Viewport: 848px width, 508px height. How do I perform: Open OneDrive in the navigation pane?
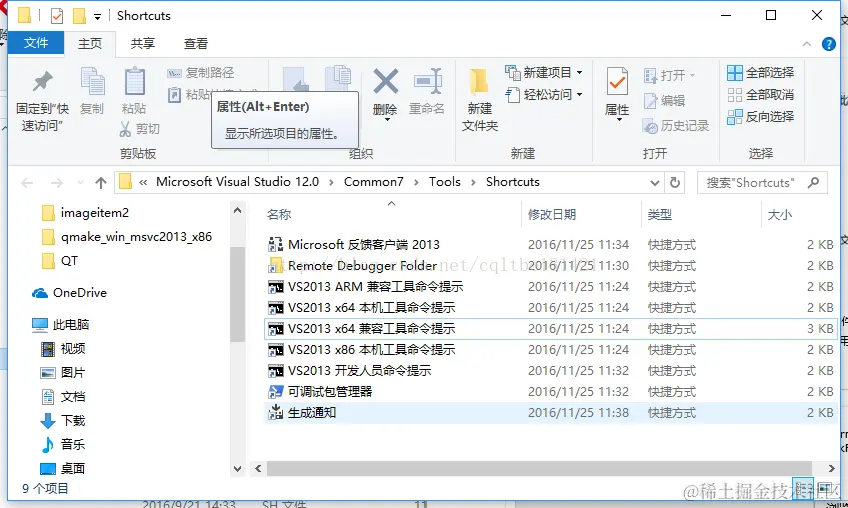pyautogui.click(x=69, y=293)
